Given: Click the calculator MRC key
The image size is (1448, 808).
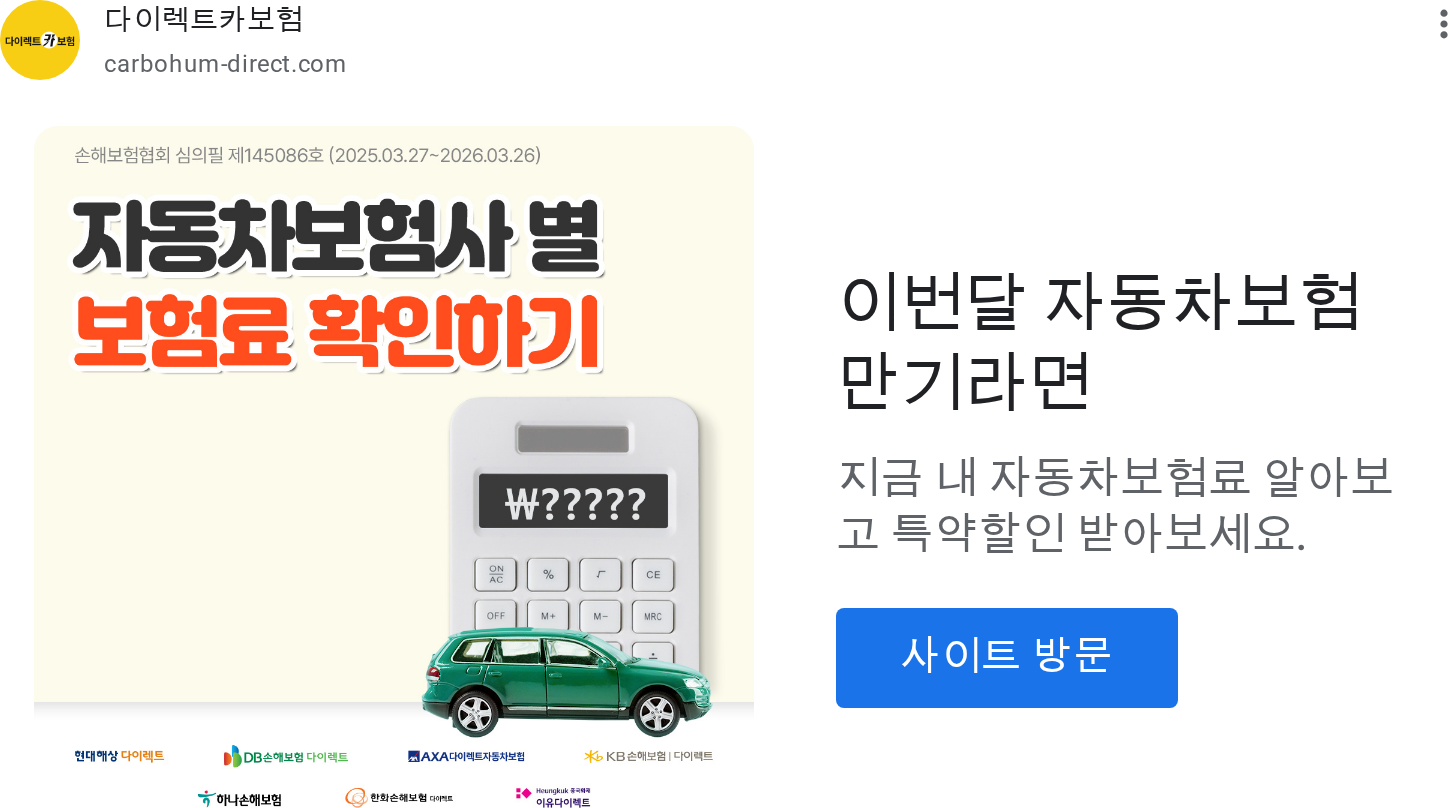Looking at the screenshot, I should click(x=653, y=616).
